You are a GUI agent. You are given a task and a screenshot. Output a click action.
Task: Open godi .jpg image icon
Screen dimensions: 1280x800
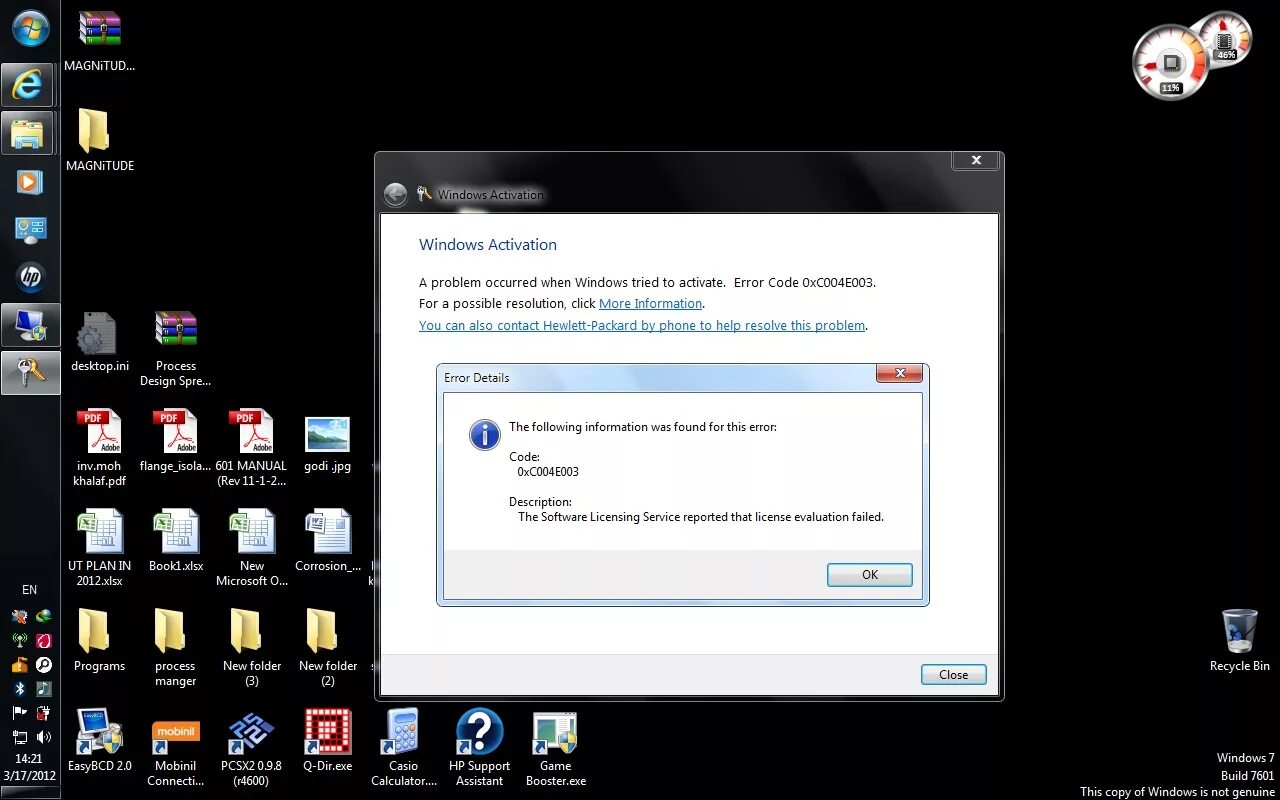(x=328, y=443)
